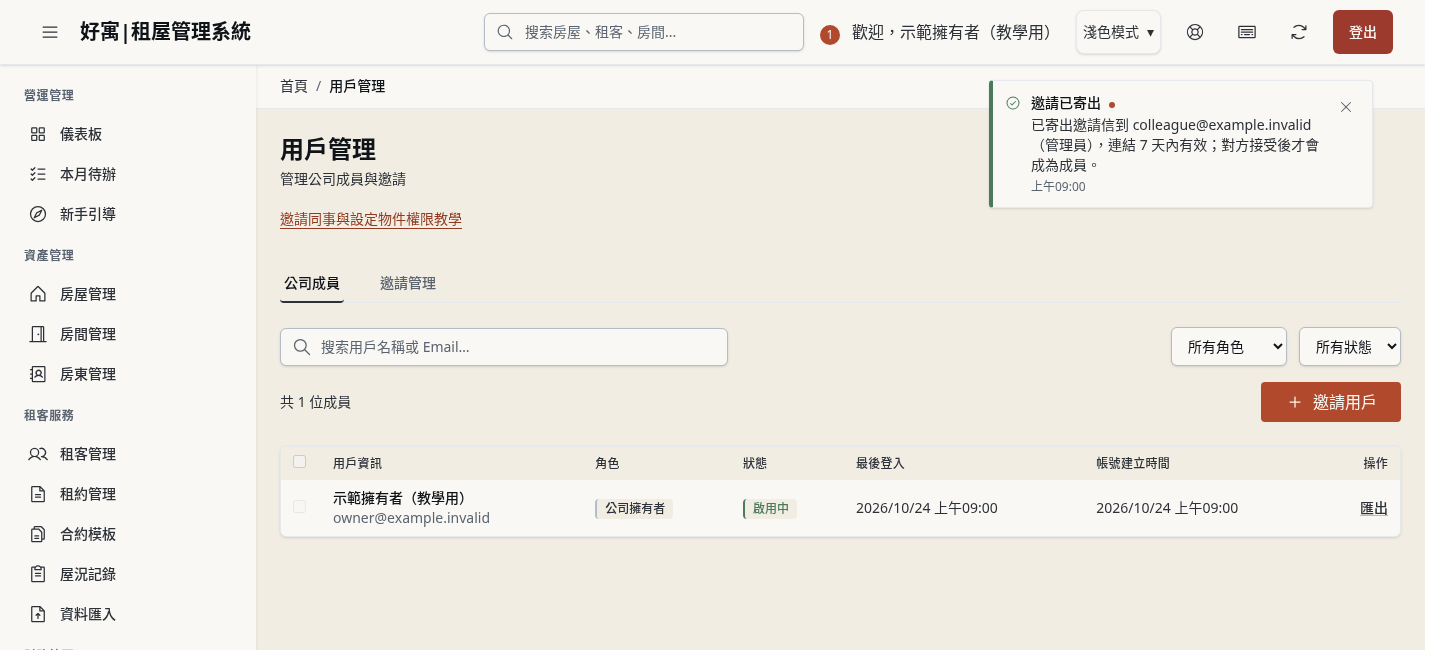Viewport: 1440px width, 650px height.
Task: Click the 帳號建立時間 column header
Action: click(1133, 463)
